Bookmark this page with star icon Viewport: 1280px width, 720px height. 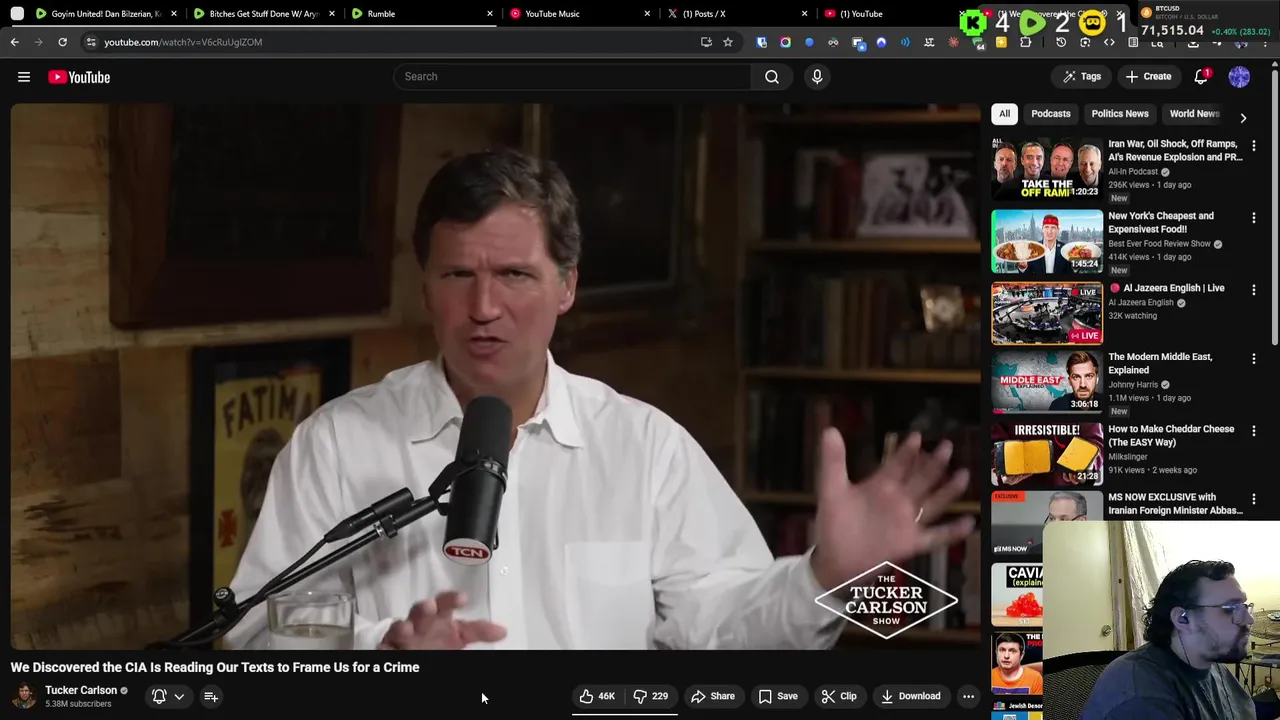point(728,42)
